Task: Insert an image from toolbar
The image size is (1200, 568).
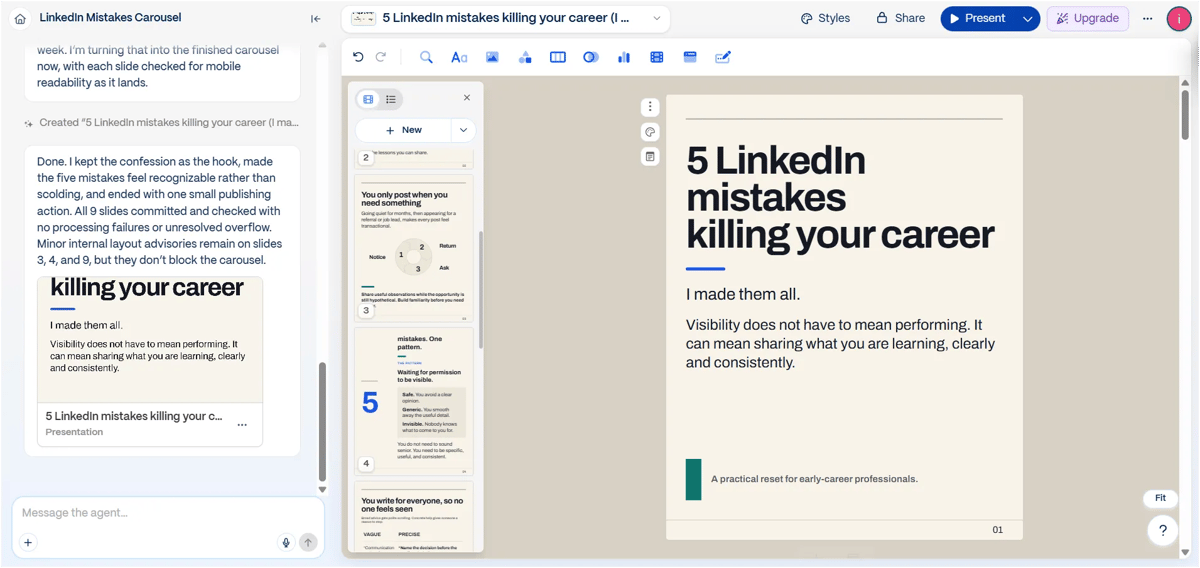Action: [492, 57]
